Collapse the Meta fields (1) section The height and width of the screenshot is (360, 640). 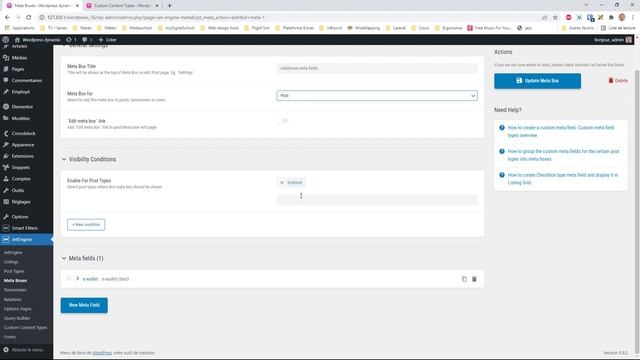point(64,258)
